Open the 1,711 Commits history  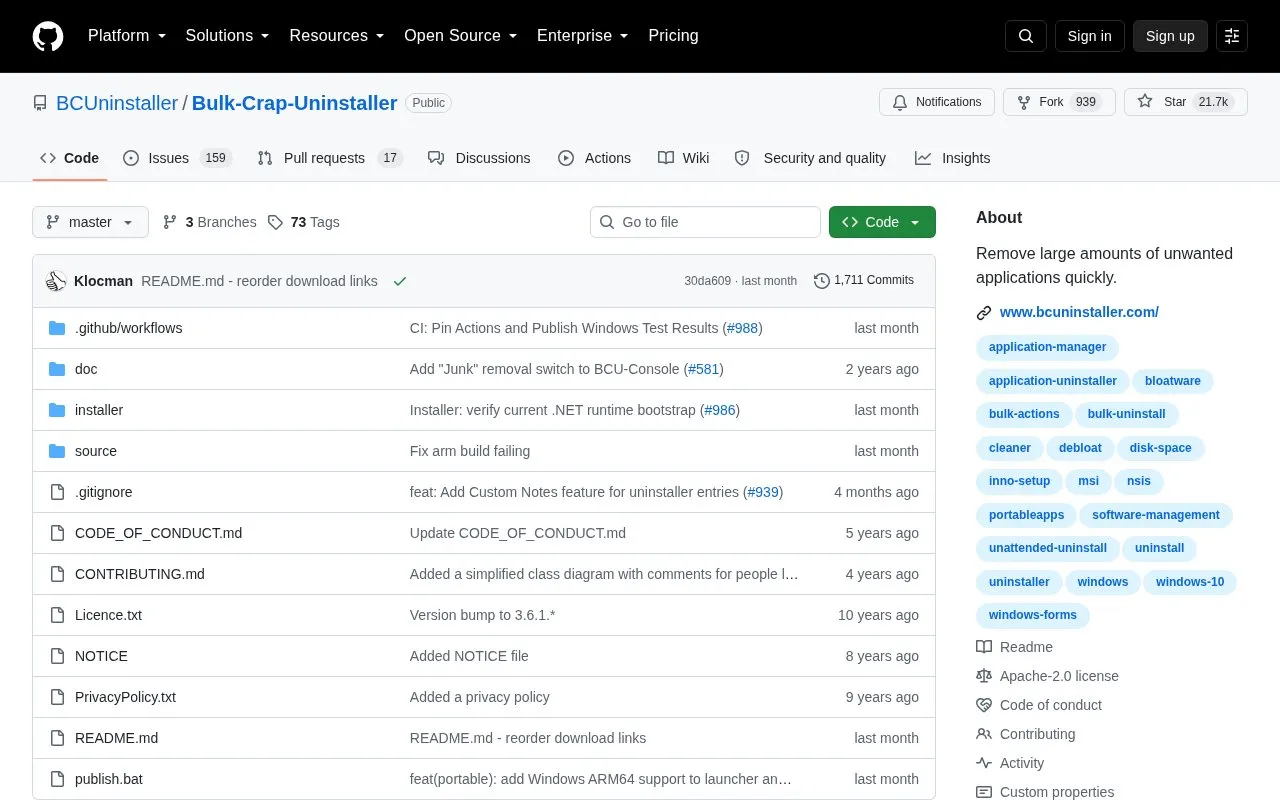click(x=864, y=281)
